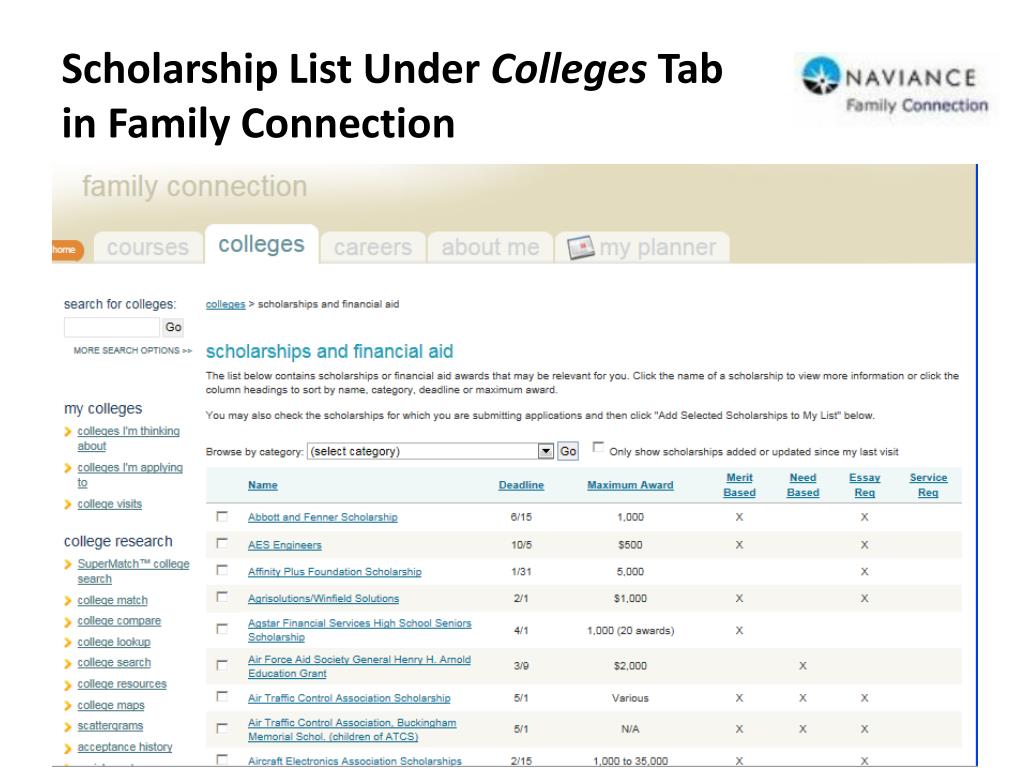
Task: Open Affinity Plus Foundation Scholarship link
Action: pos(334,572)
